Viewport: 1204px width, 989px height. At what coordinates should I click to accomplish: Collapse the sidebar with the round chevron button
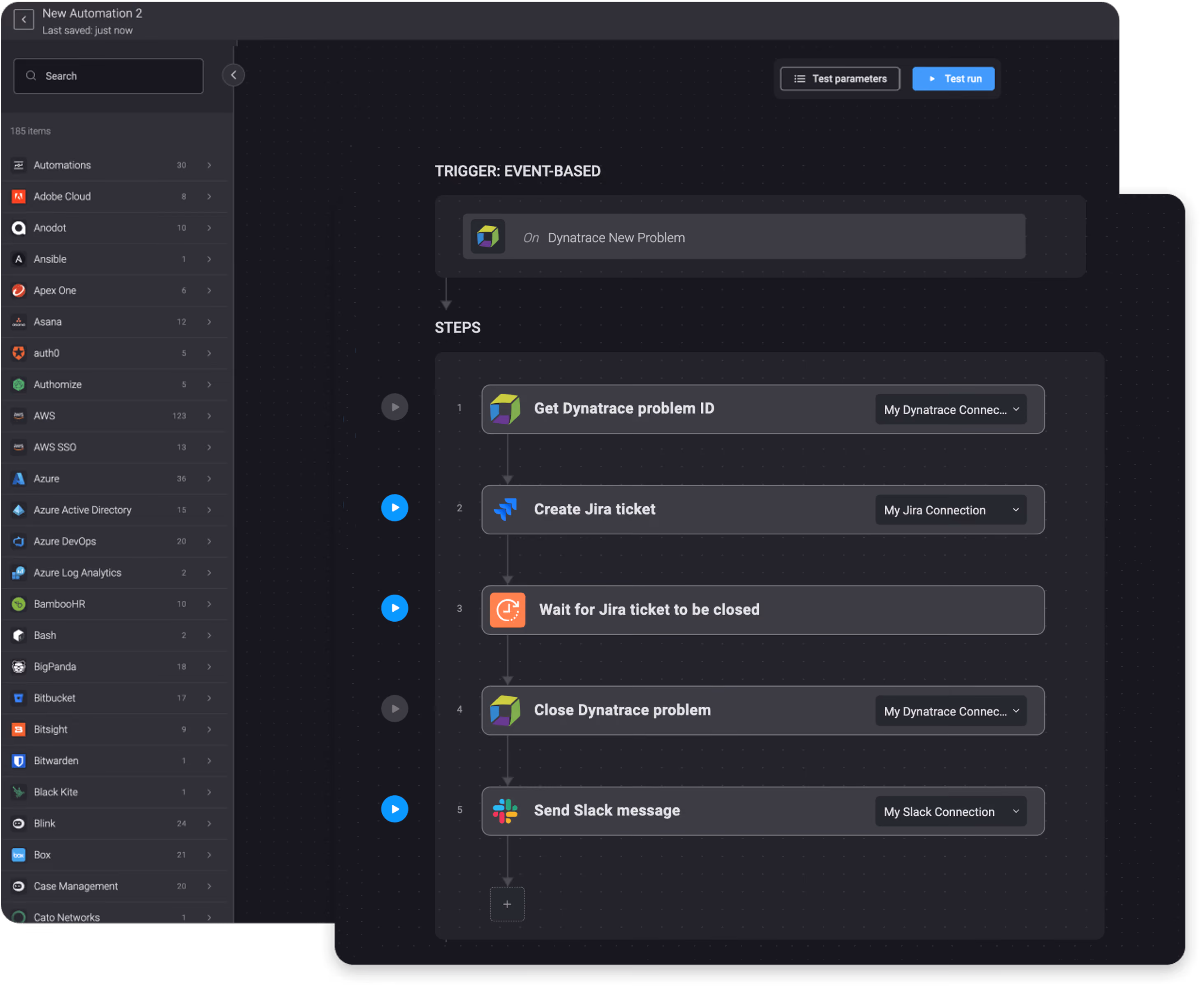[x=233, y=75]
